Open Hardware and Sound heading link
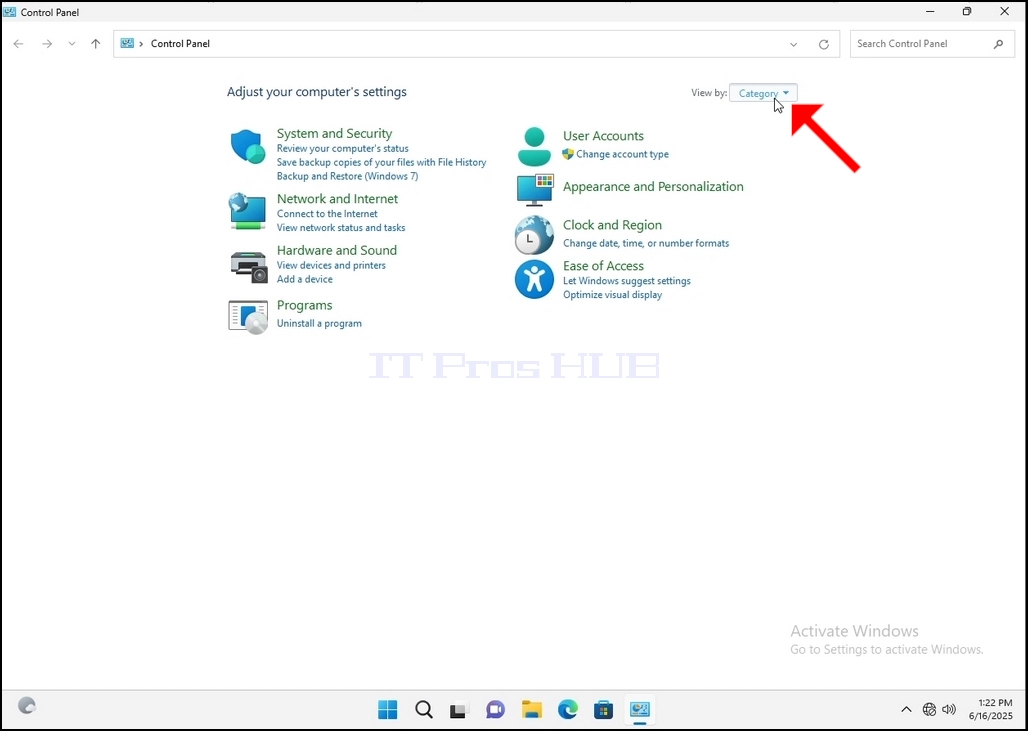The height and width of the screenshot is (731, 1028). click(x=336, y=250)
